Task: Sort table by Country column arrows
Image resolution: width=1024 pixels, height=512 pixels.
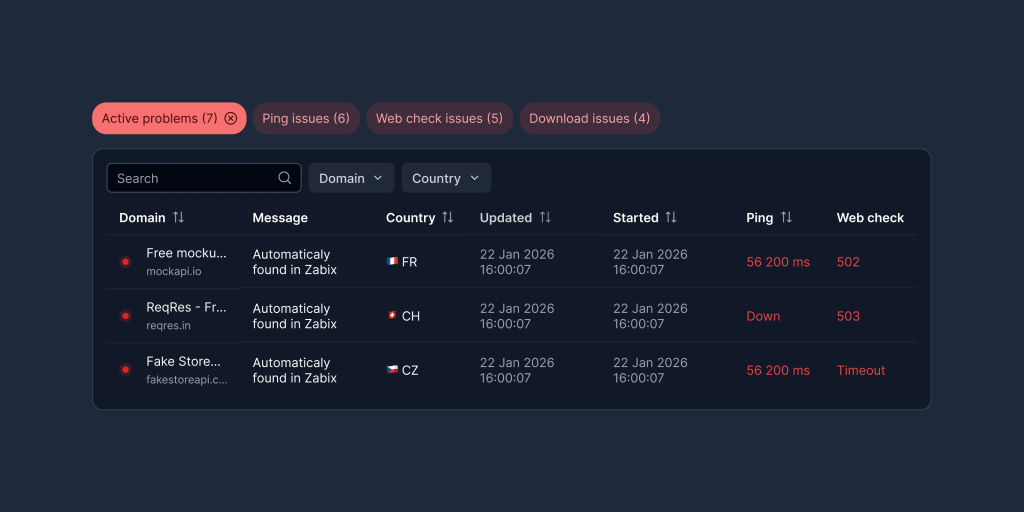Action: point(447,217)
